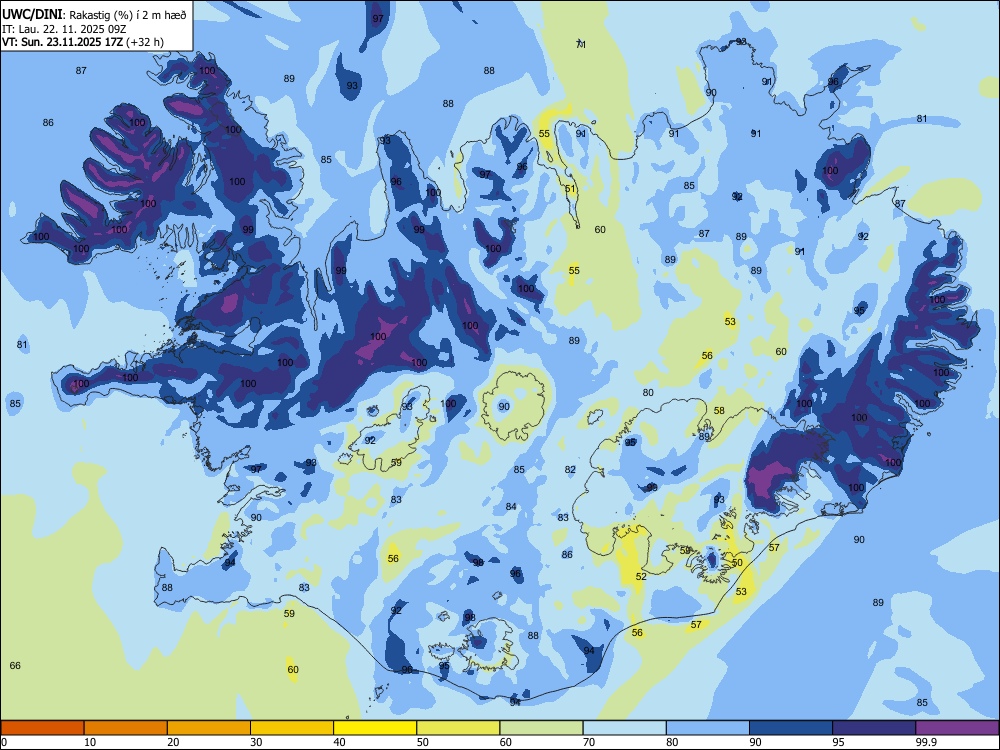Pick the light green 60–70 legend segment
Viewport: 1000px width, 750px height.
[x=541, y=728]
